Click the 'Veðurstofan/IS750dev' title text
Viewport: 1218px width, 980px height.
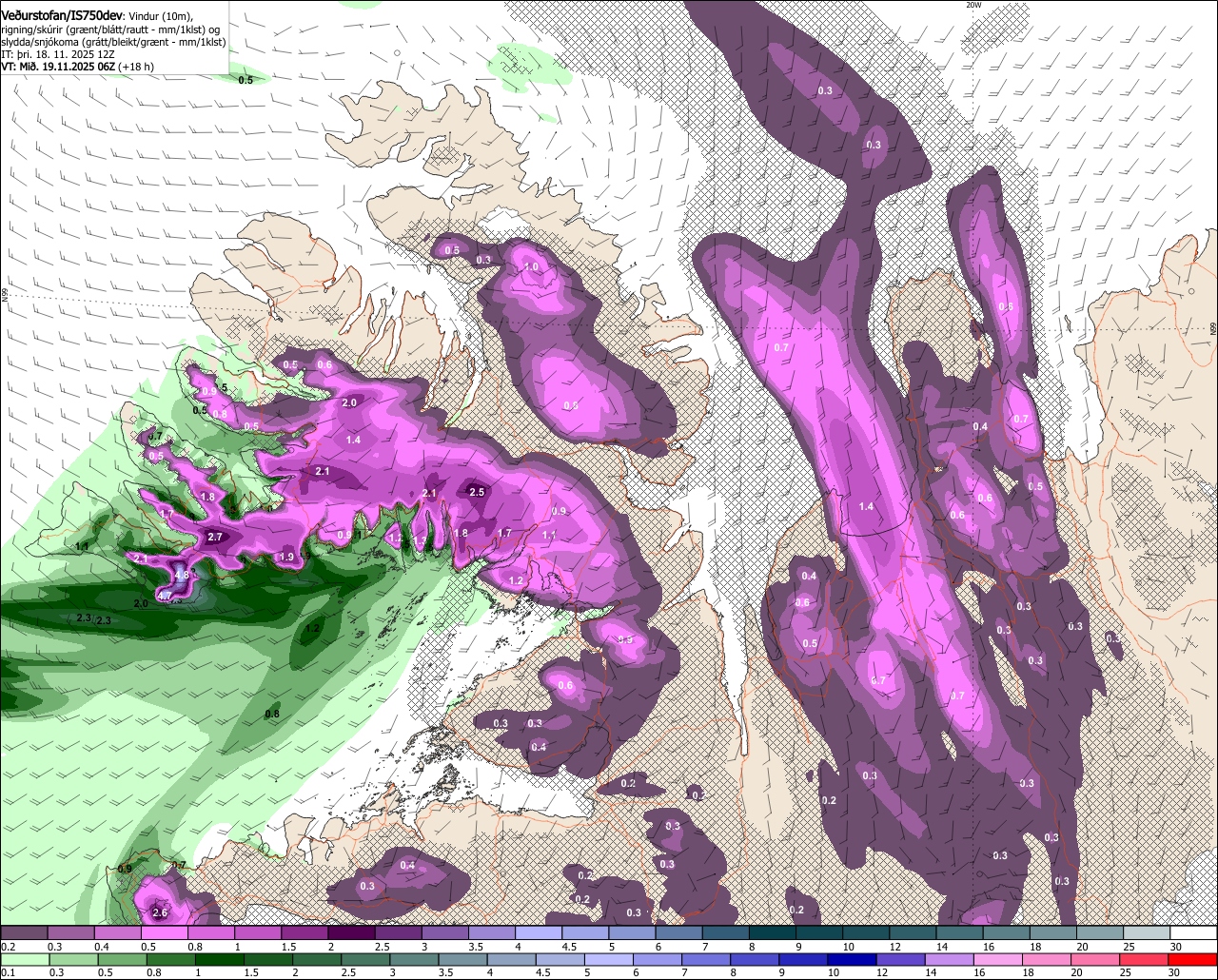[x=62, y=15]
